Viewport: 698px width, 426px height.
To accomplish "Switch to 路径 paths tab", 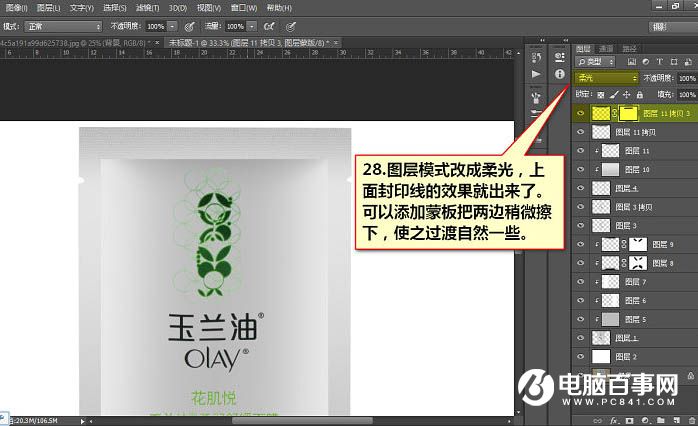I will click(629, 49).
